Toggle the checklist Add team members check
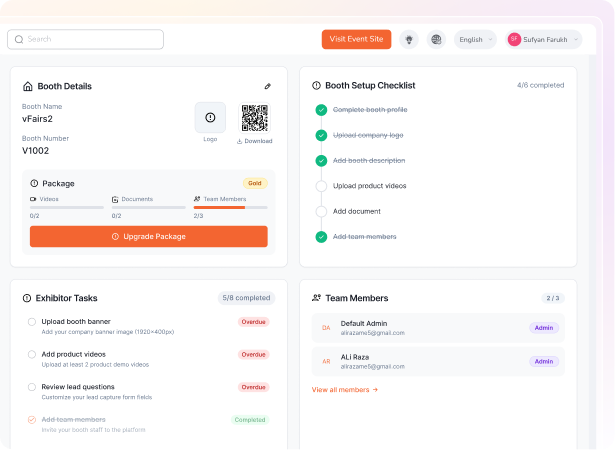The image size is (615, 450). pyautogui.click(x=321, y=237)
